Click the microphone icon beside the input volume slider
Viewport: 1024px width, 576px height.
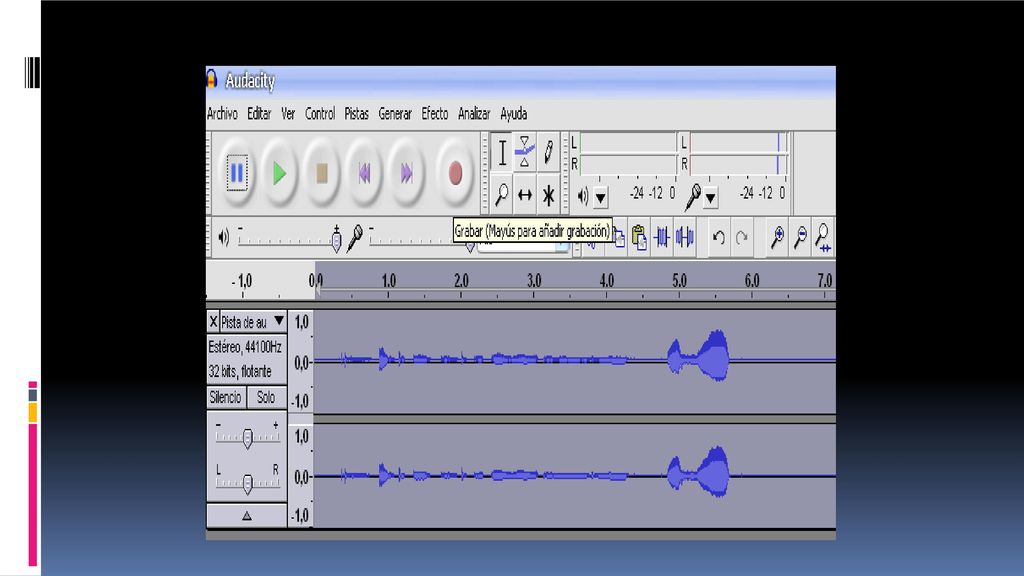355,238
